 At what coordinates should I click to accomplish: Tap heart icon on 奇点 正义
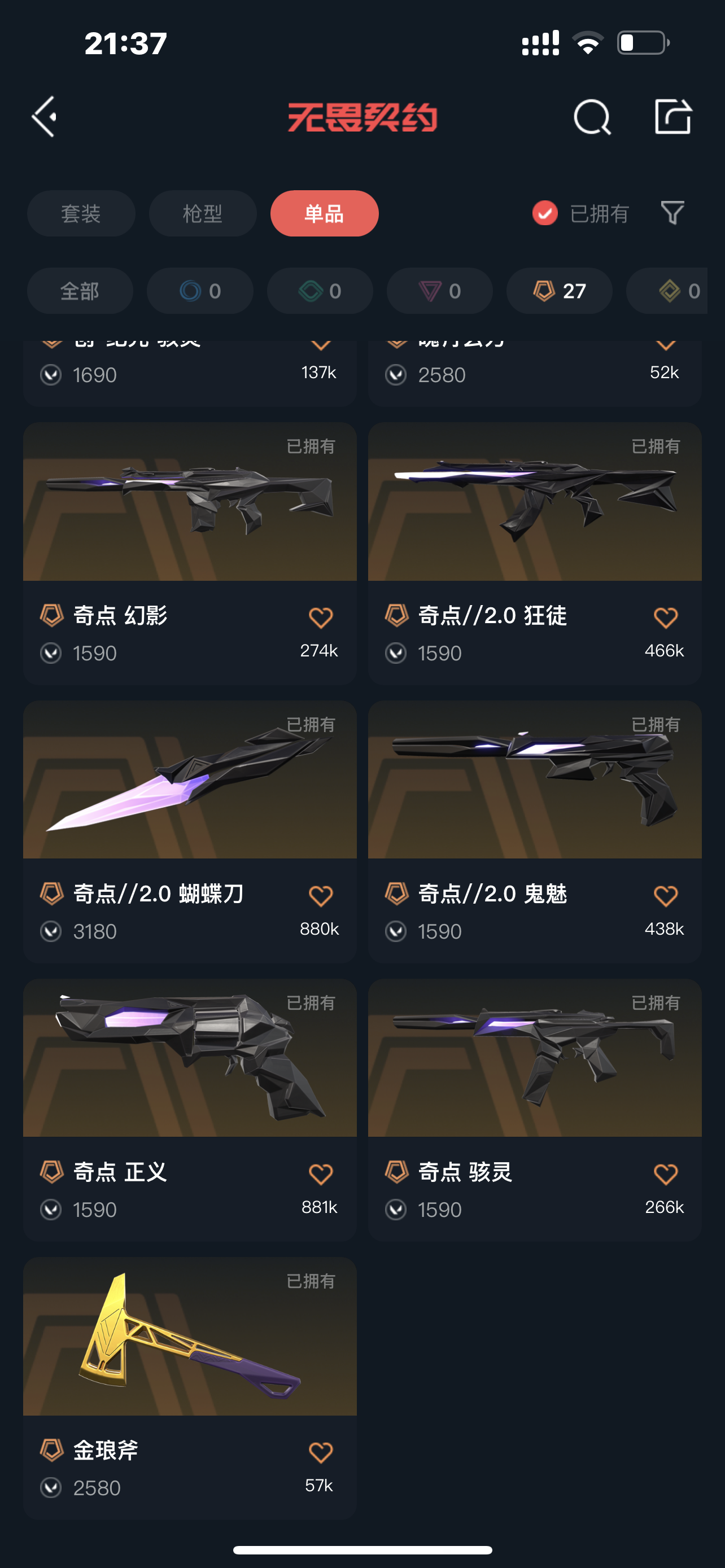[x=320, y=1174]
